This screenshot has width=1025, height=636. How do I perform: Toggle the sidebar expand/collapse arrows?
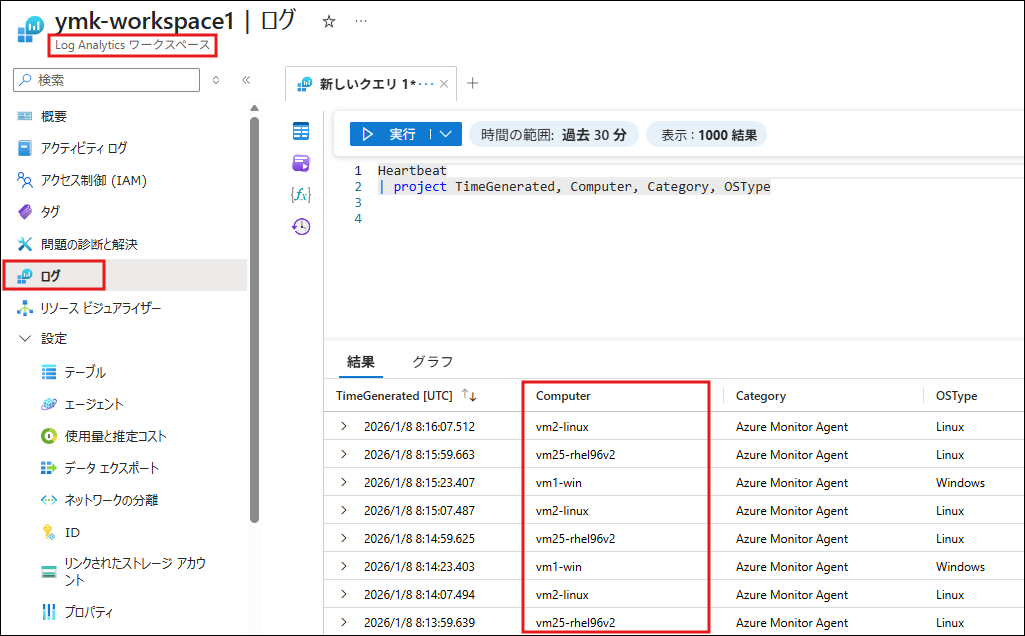tap(216, 80)
